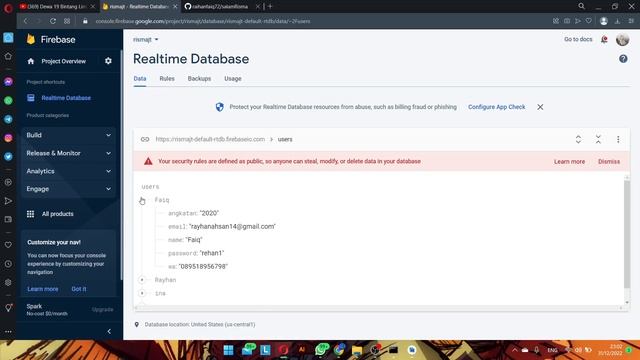
Task: Open the project settings gear icon
Action: tap(108, 61)
